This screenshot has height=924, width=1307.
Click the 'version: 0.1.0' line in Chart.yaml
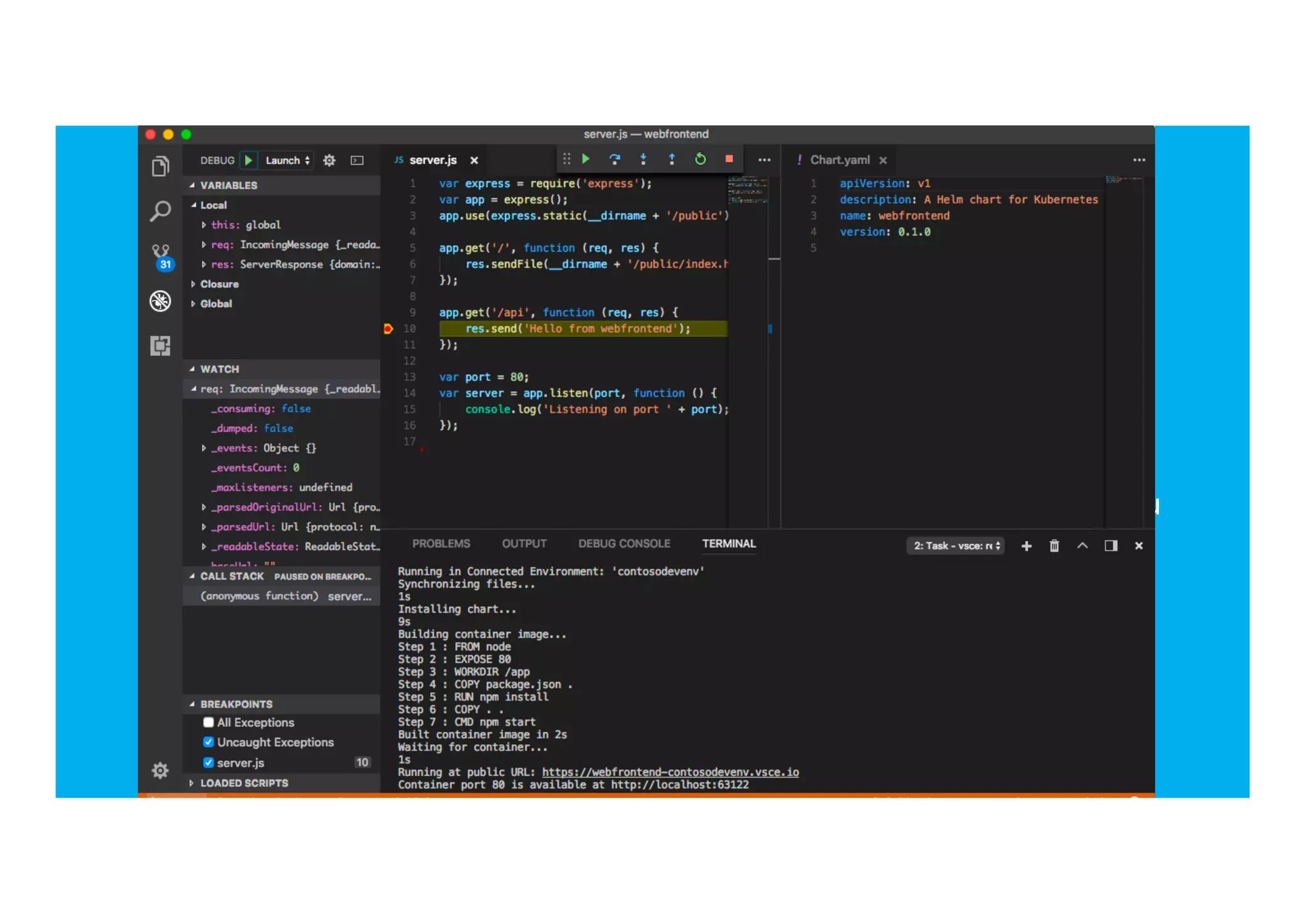[885, 232]
